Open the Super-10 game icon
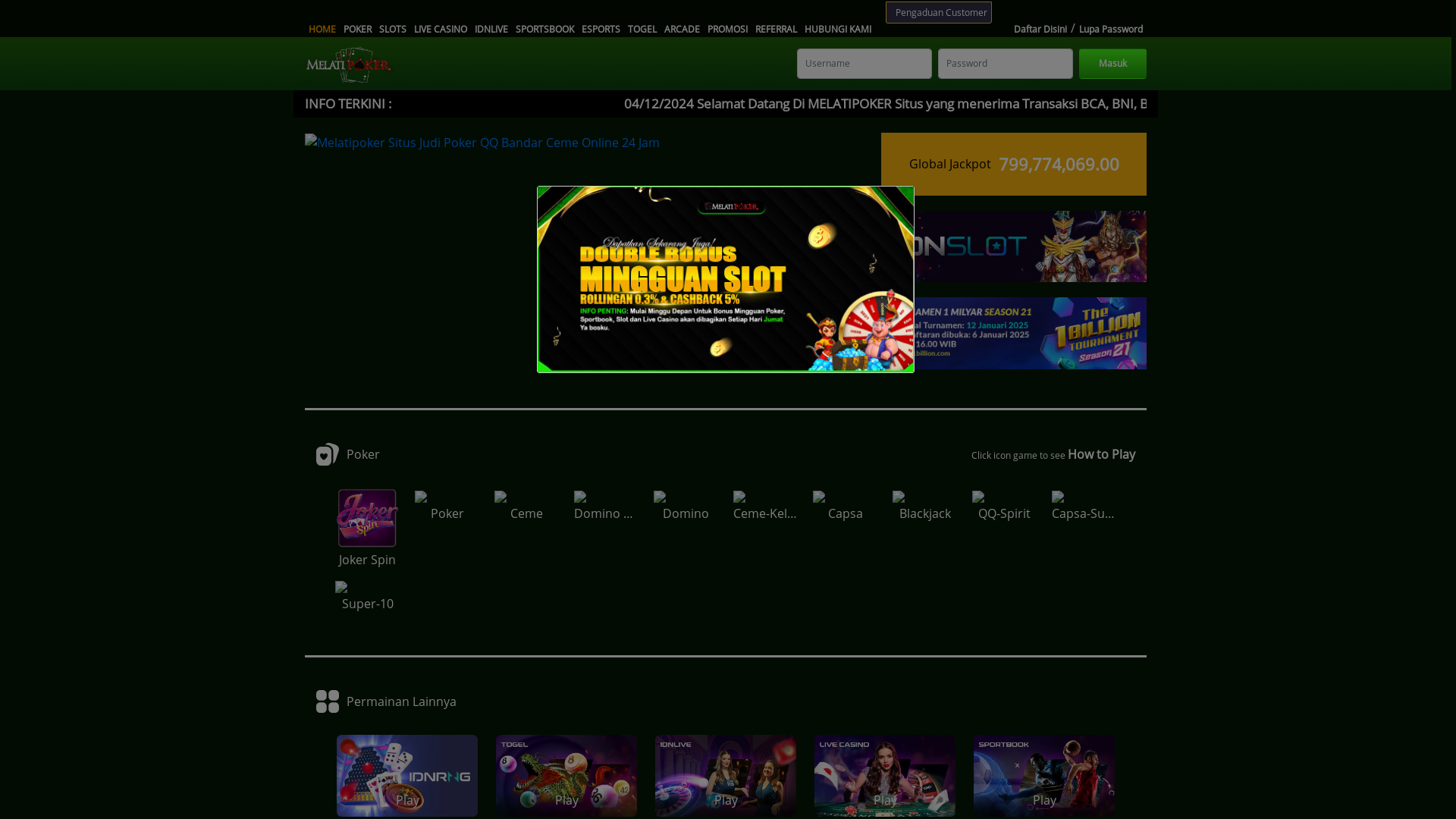 tap(367, 597)
